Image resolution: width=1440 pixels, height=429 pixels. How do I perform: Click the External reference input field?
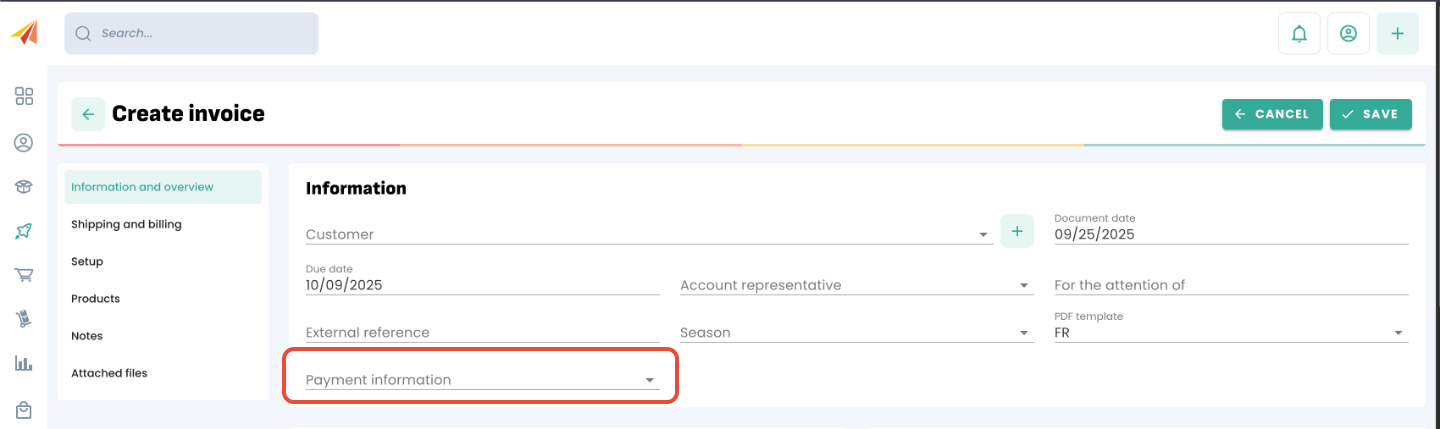(x=482, y=333)
